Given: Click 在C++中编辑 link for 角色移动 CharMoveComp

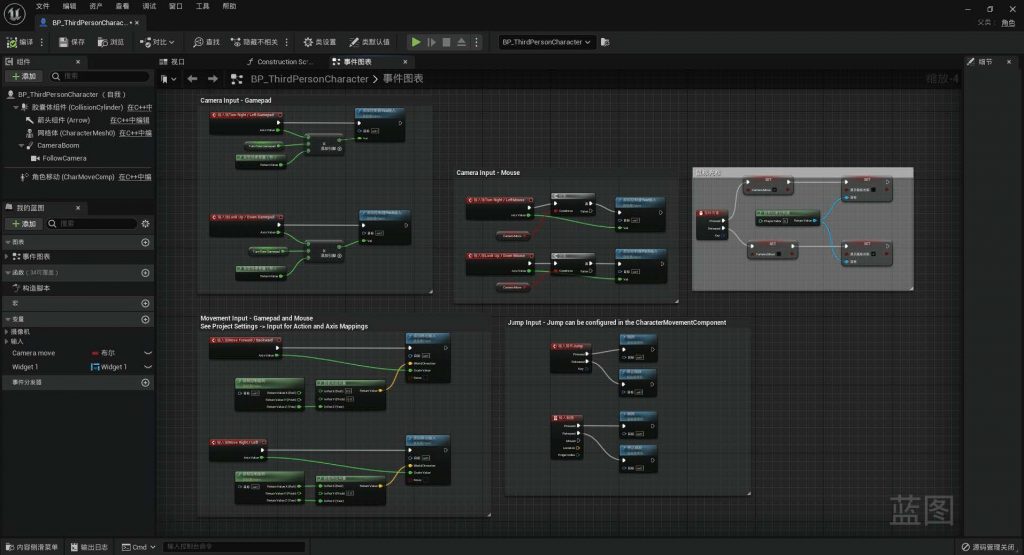Looking at the screenshot, I should pyautogui.click(x=135, y=177).
